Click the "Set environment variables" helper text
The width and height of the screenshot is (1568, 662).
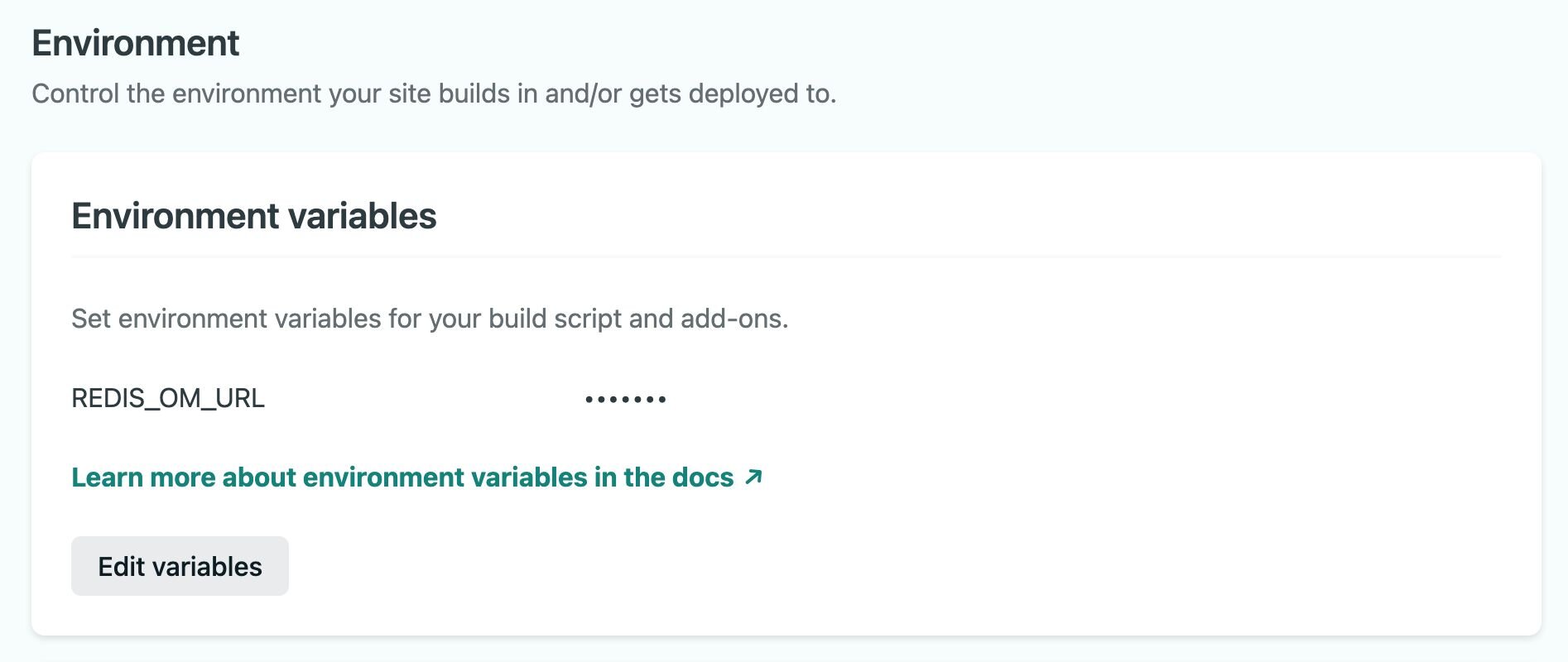(x=430, y=319)
